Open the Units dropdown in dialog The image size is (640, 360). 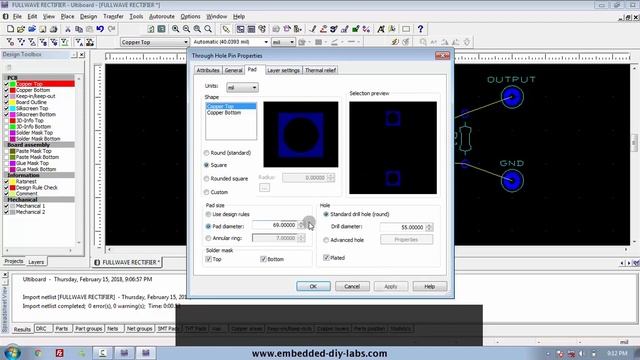pyautogui.click(x=242, y=87)
